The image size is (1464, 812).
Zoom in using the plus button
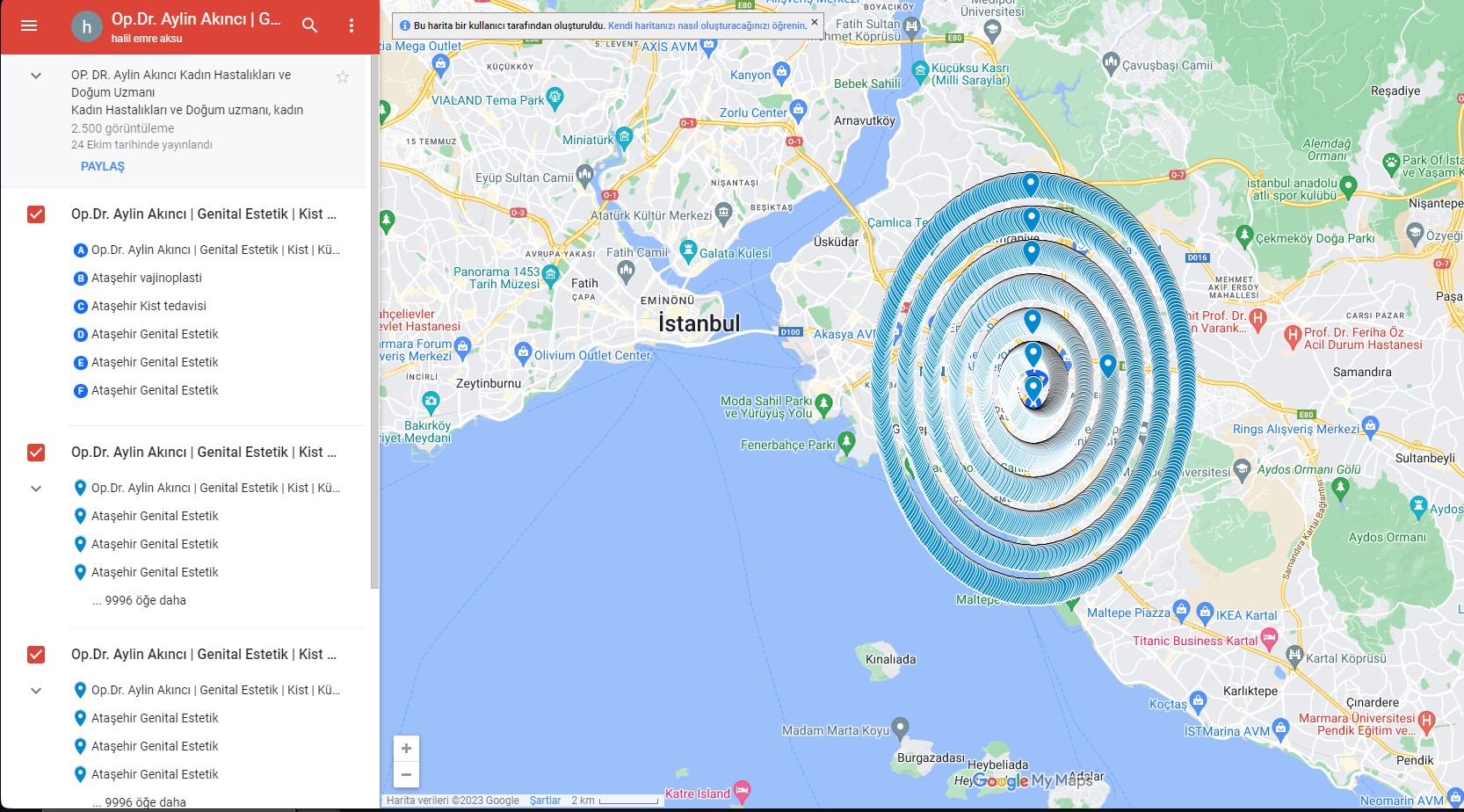(x=405, y=748)
